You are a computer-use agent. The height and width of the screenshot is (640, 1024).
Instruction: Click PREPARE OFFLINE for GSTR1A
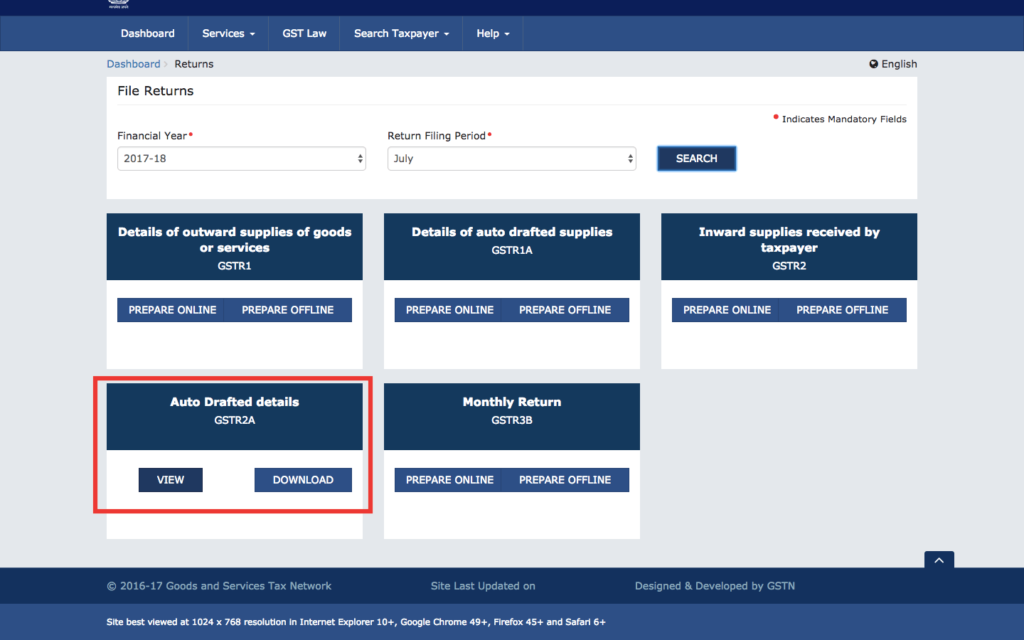pos(566,310)
